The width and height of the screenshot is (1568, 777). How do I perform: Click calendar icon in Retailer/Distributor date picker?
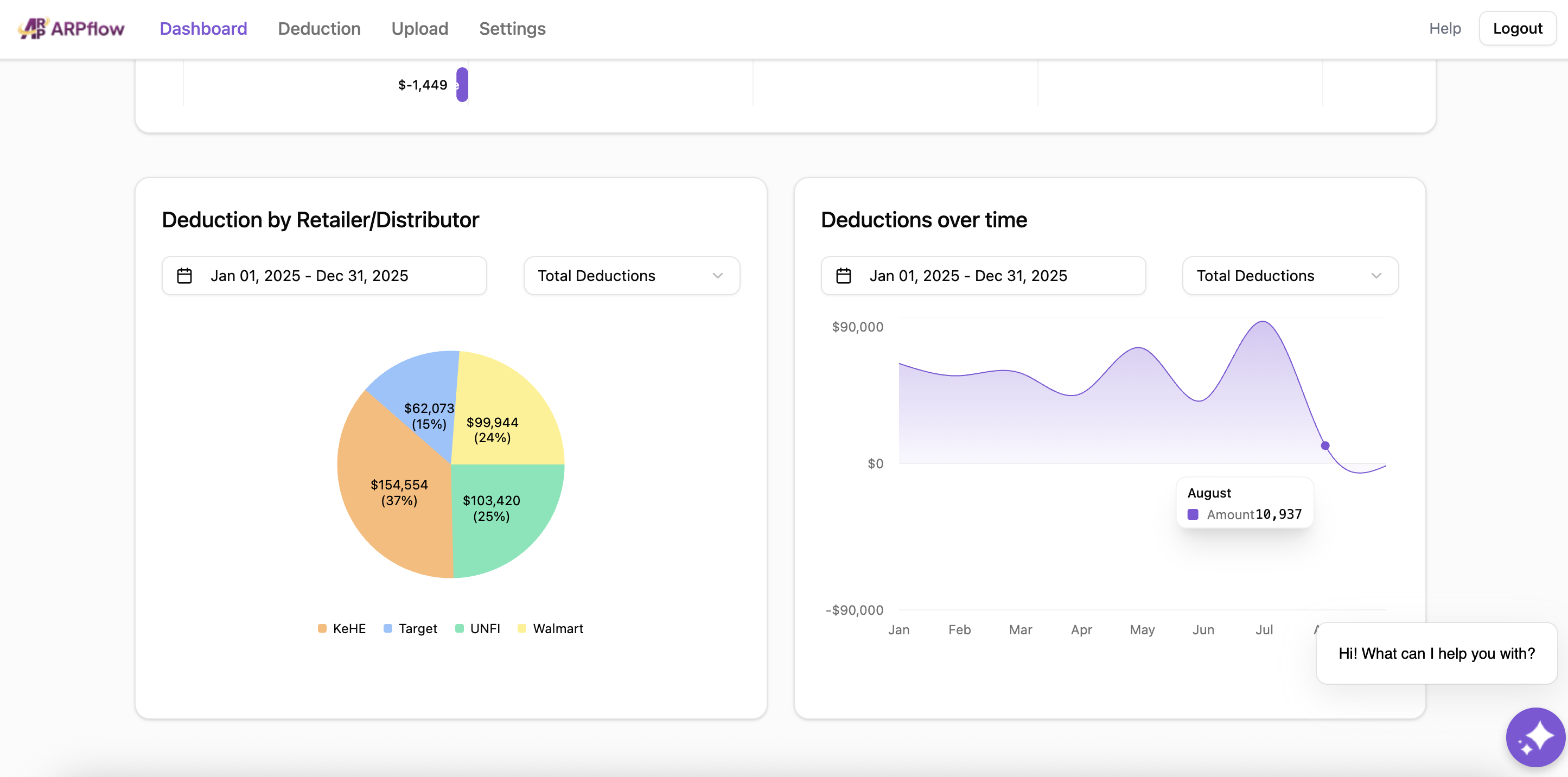184,276
